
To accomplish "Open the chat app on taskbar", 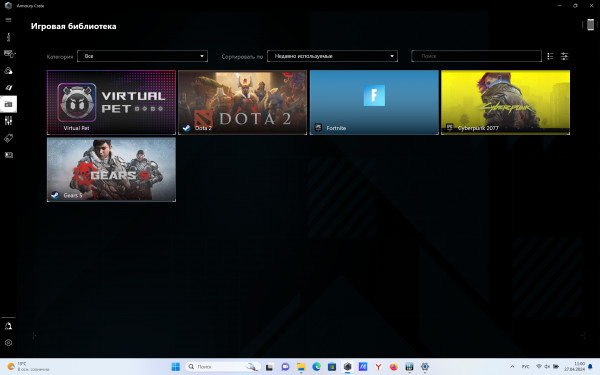I will coord(285,367).
